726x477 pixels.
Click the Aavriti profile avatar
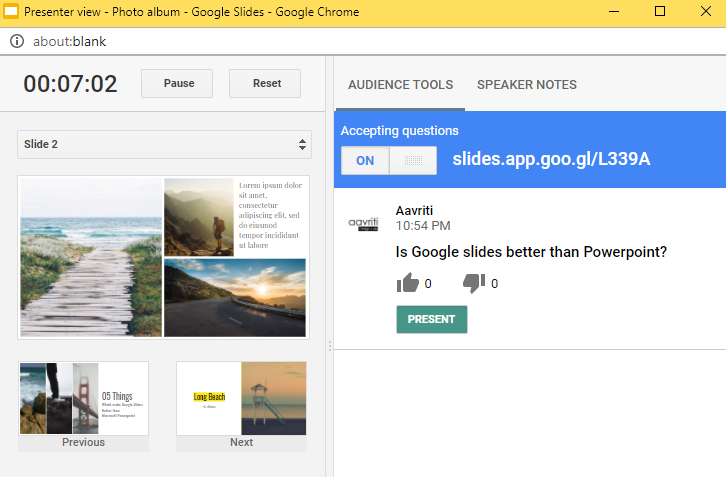coord(363,224)
